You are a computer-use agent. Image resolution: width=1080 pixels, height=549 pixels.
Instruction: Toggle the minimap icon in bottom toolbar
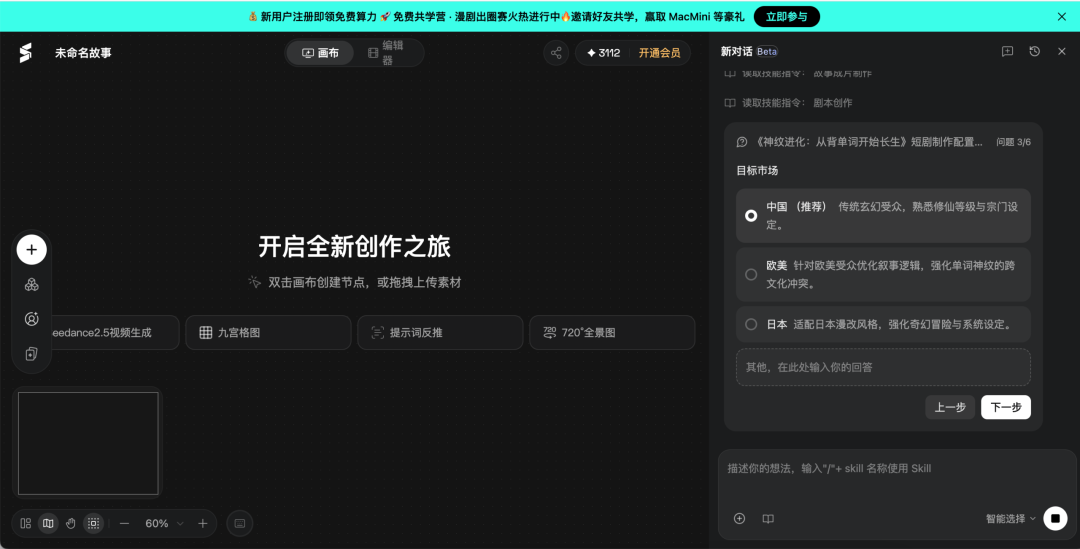click(48, 524)
